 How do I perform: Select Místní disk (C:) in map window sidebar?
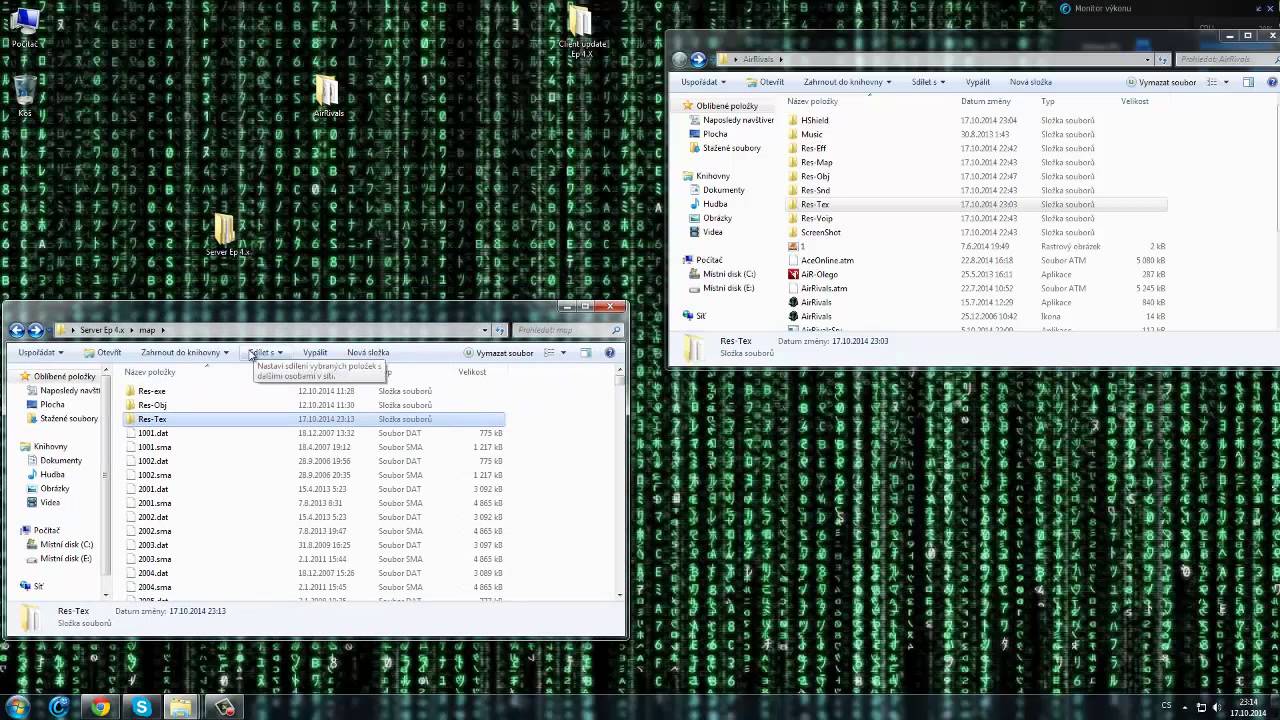click(59, 544)
